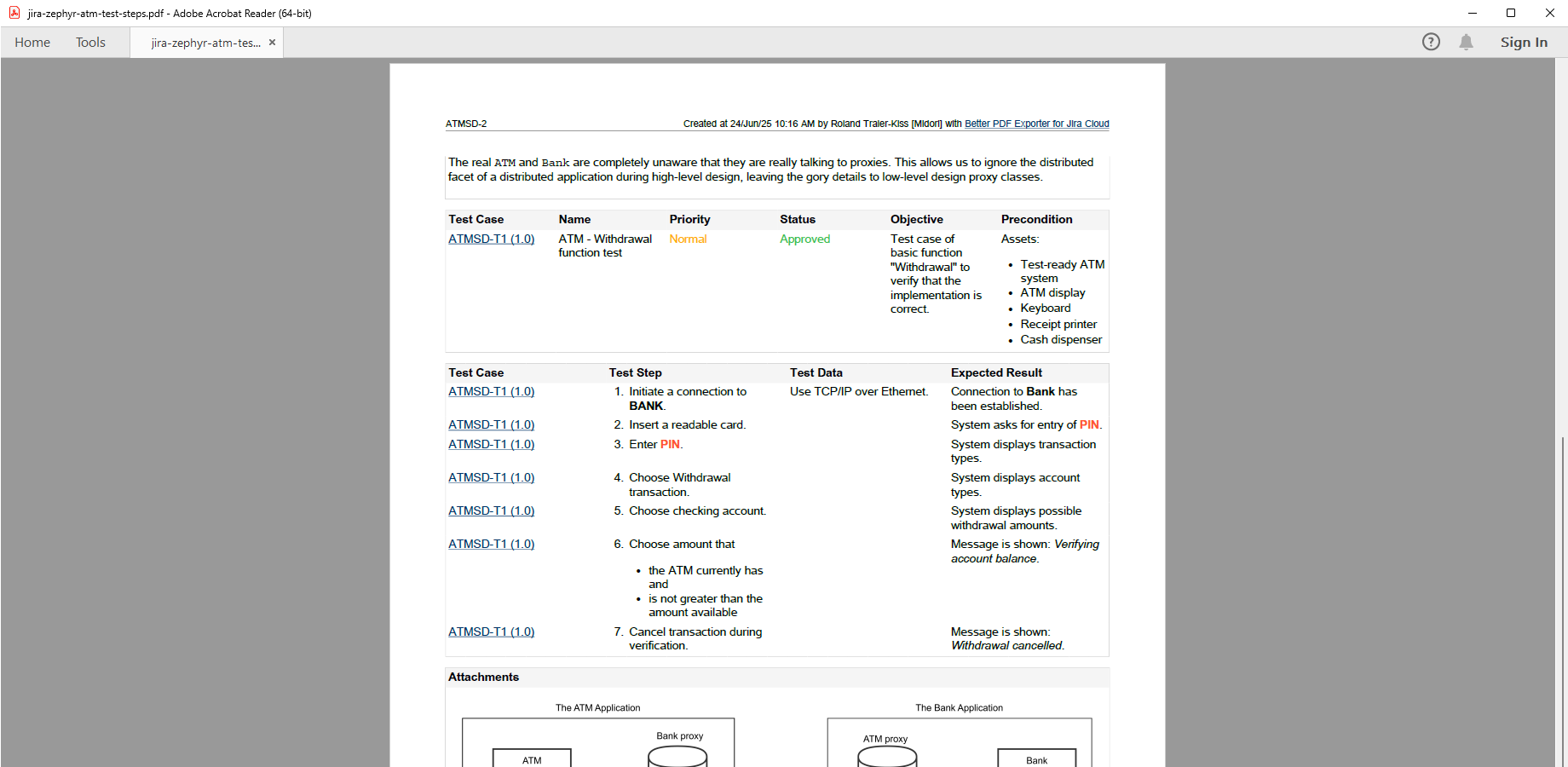Open the Tools tab

tap(90, 43)
